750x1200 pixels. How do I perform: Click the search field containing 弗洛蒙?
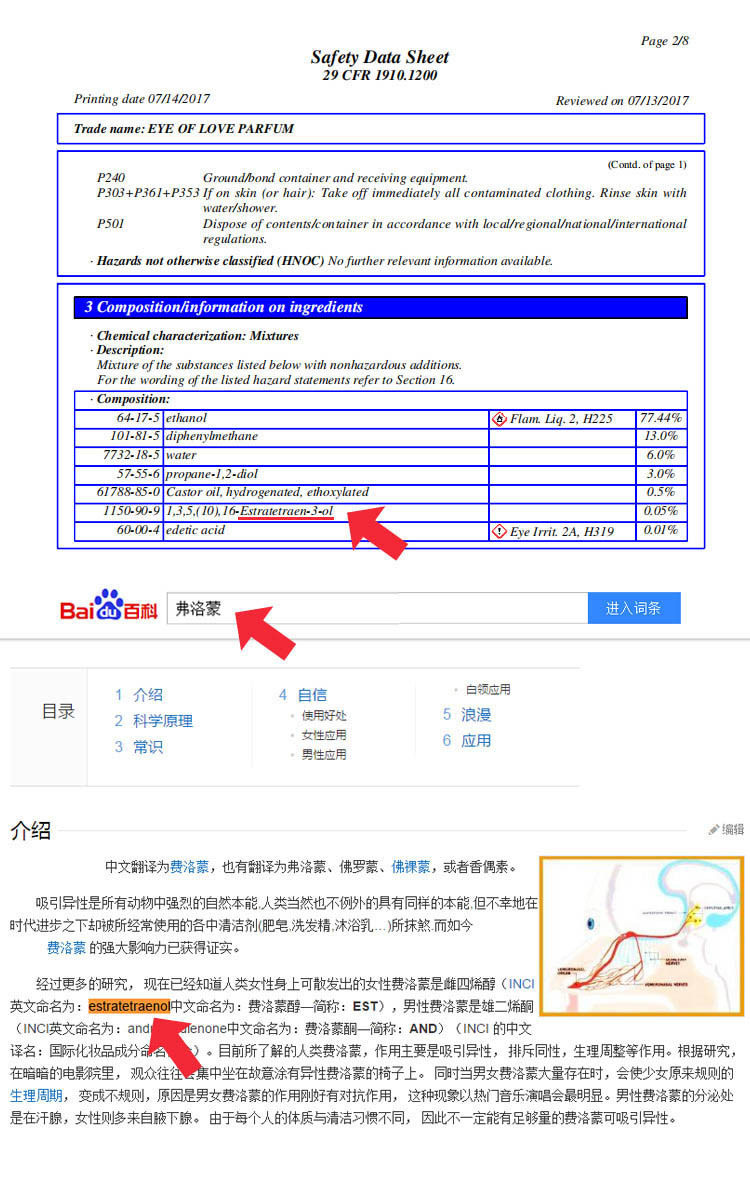point(376,608)
